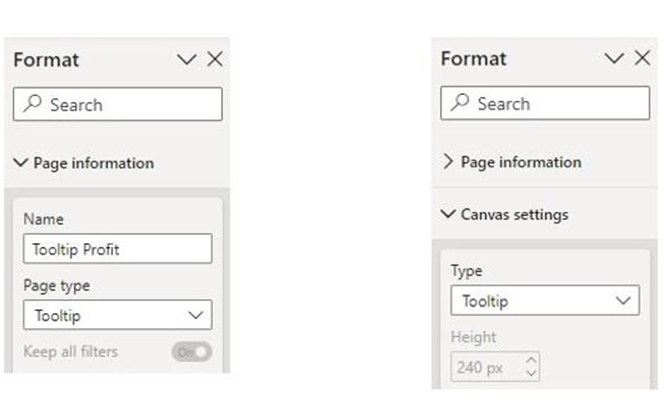Focus the Search box above the Page type setting
Screen dimensions: 669x420
(128, 105)
